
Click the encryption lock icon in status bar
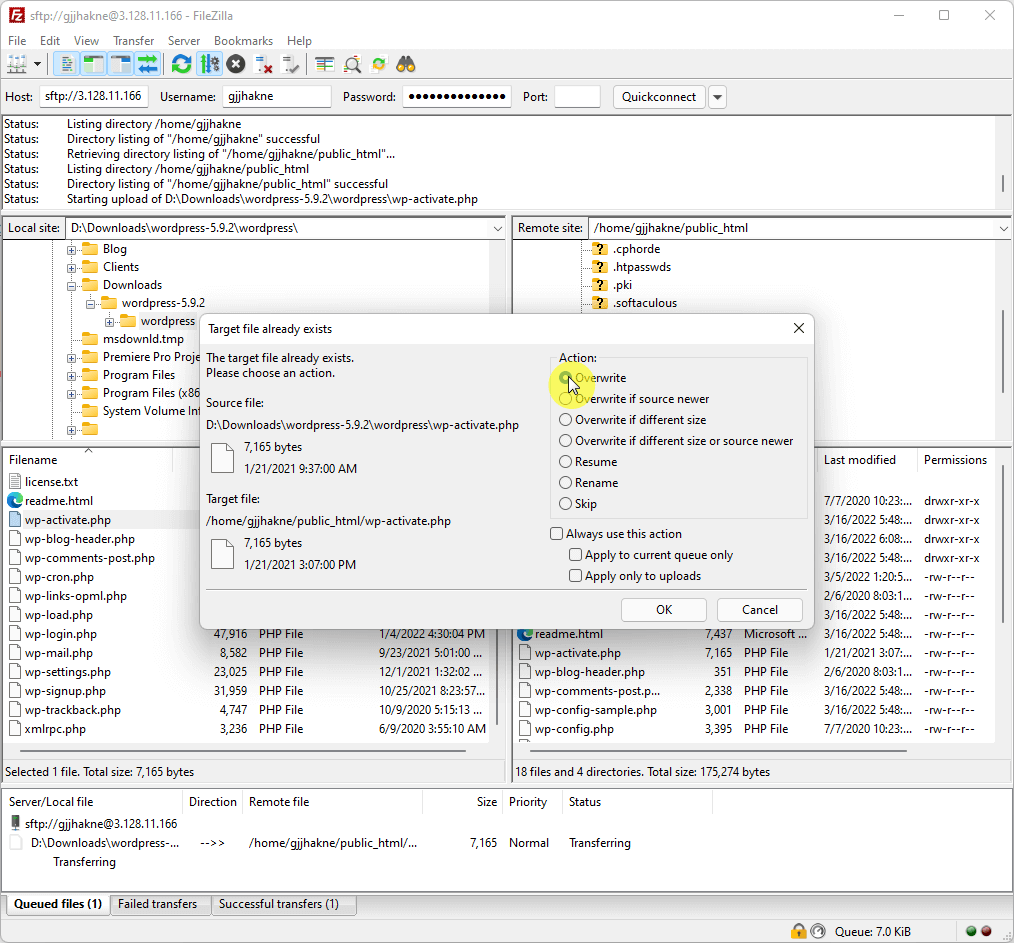[799, 931]
